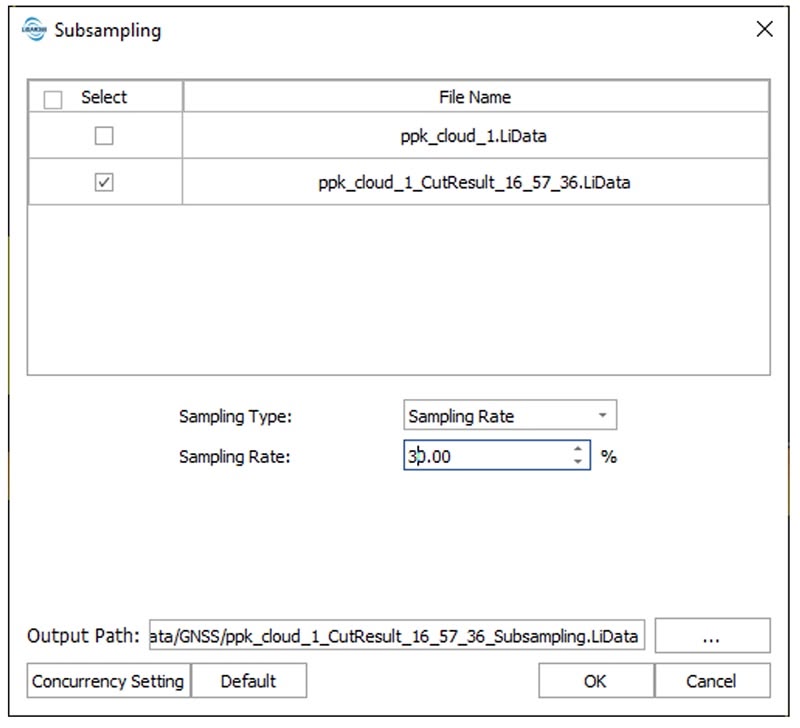
Task: Increase Sampling Rate with the up arrow
Action: pos(578,450)
